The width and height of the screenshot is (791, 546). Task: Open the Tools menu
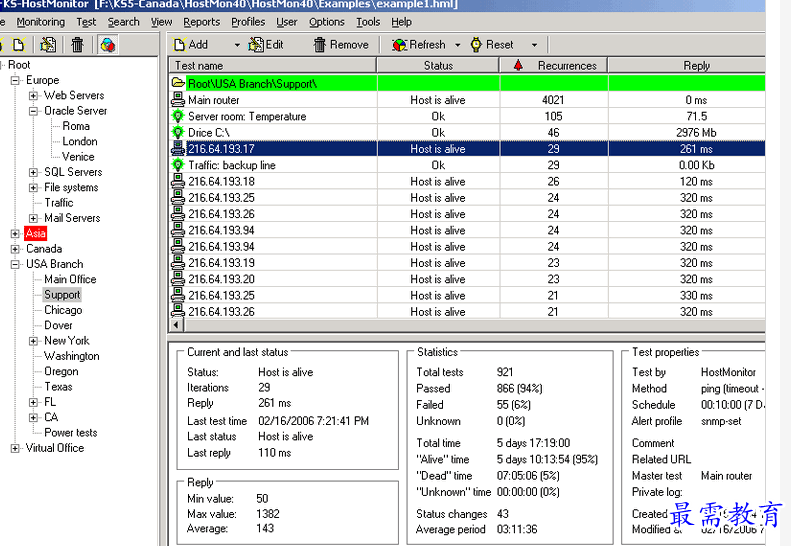[368, 22]
